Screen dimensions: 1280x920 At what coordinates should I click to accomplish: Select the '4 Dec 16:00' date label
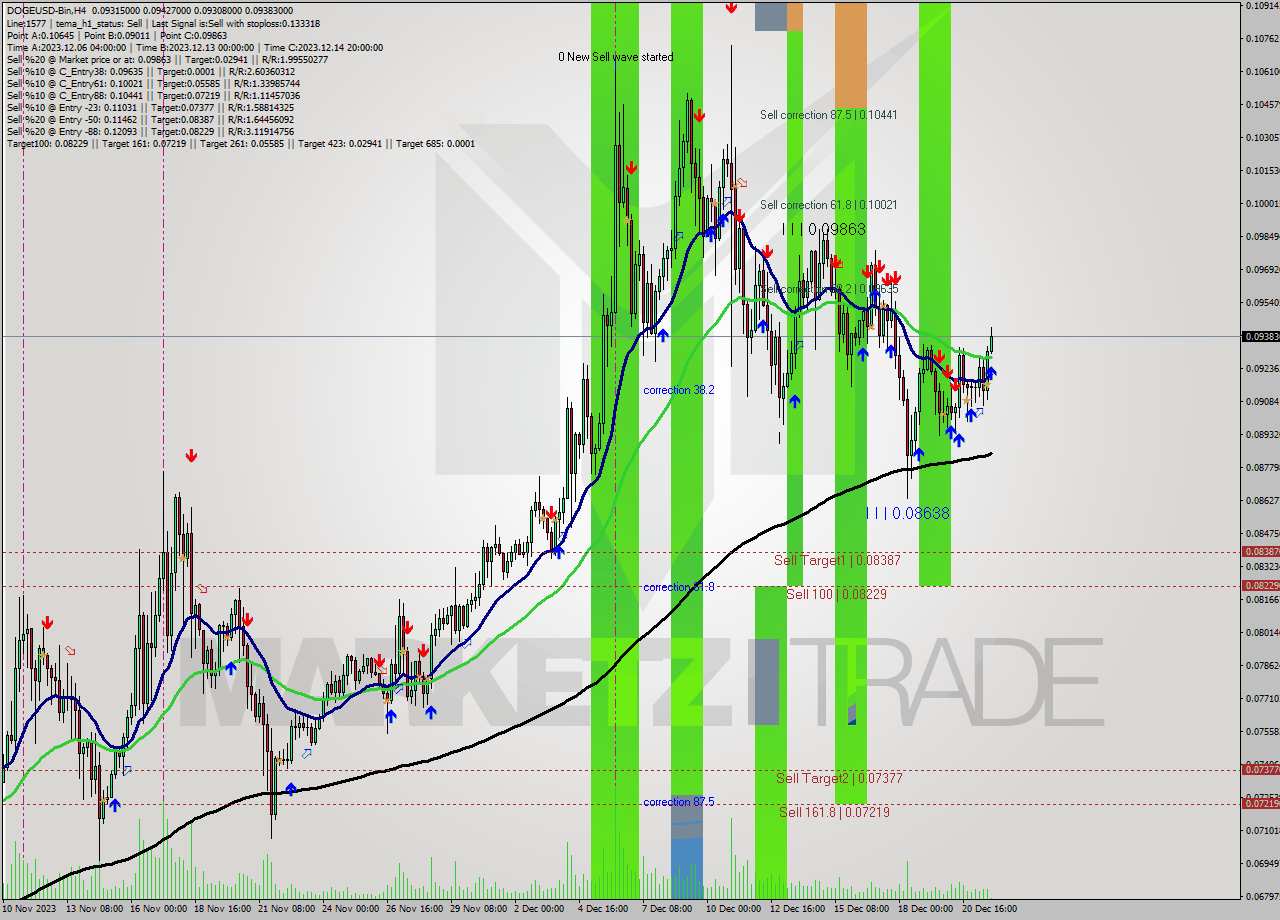click(x=604, y=909)
